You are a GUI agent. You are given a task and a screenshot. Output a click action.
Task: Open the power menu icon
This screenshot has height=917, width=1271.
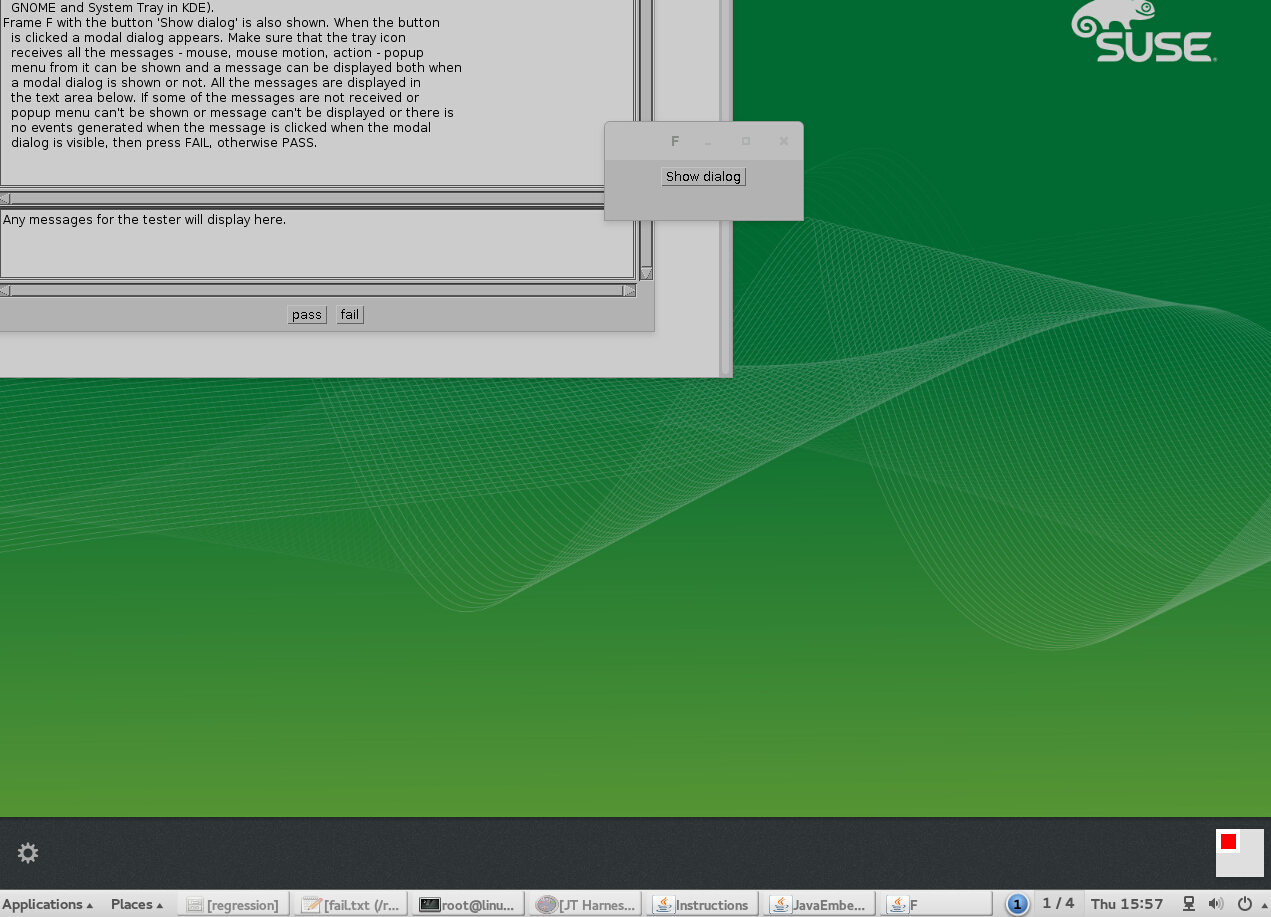1245,904
